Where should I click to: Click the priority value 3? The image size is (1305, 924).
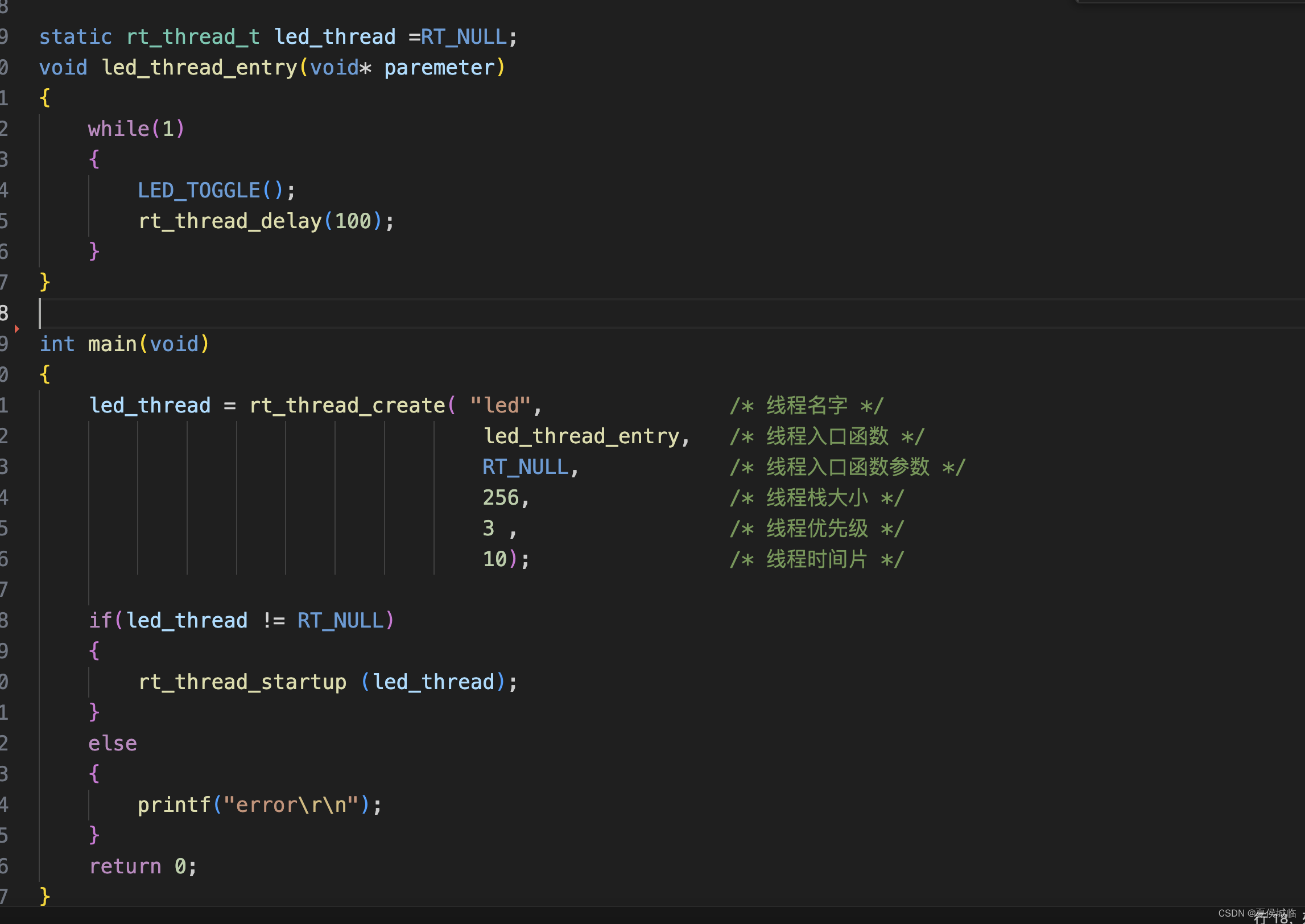(x=489, y=529)
